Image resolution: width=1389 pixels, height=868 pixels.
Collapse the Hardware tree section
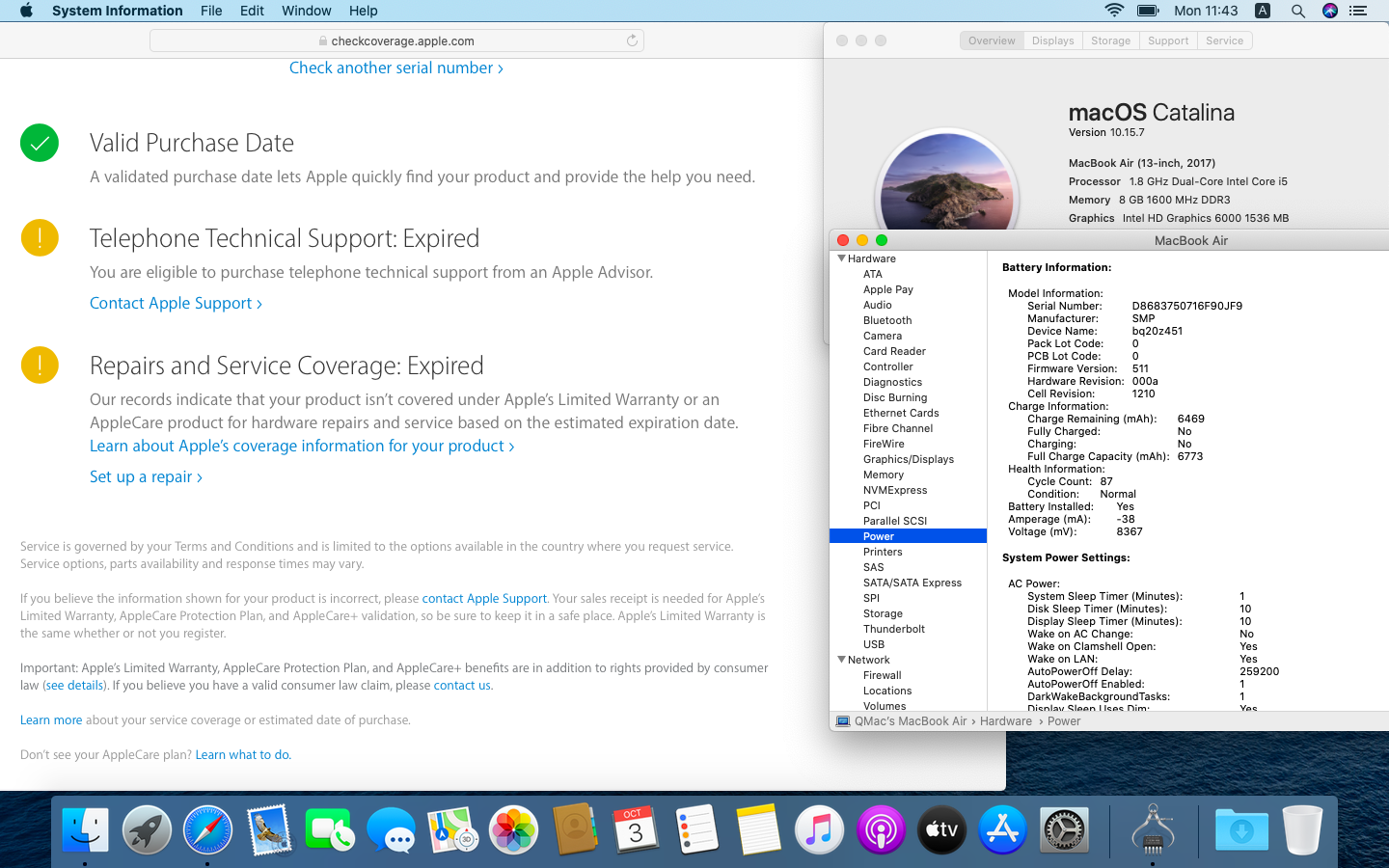(x=842, y=258)
